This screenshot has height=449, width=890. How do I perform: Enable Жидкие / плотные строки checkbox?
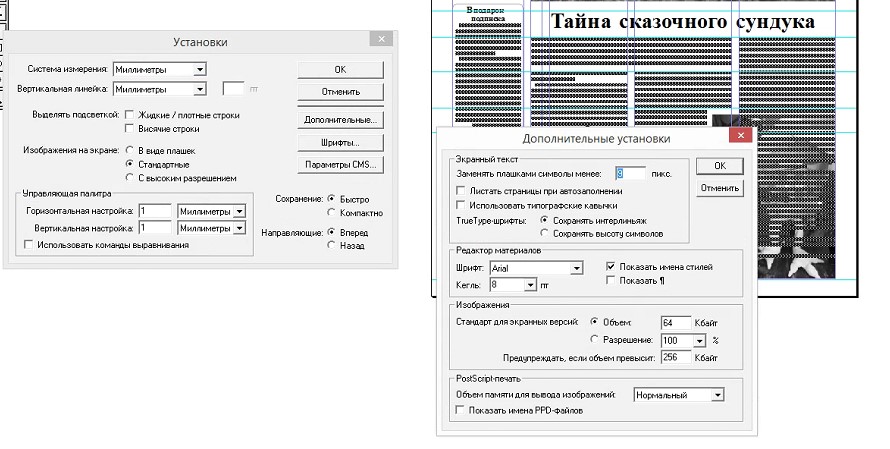pos(129,115)
